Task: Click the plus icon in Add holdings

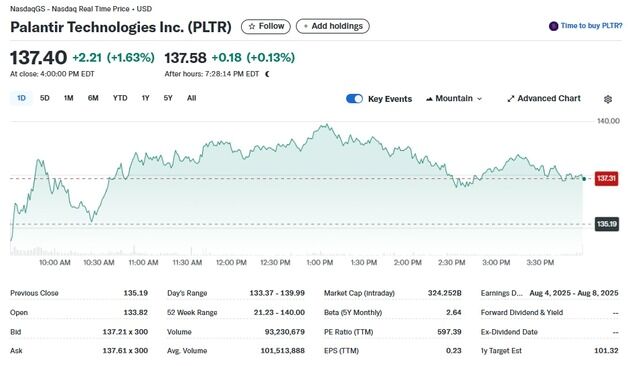Action: point(306,26)
